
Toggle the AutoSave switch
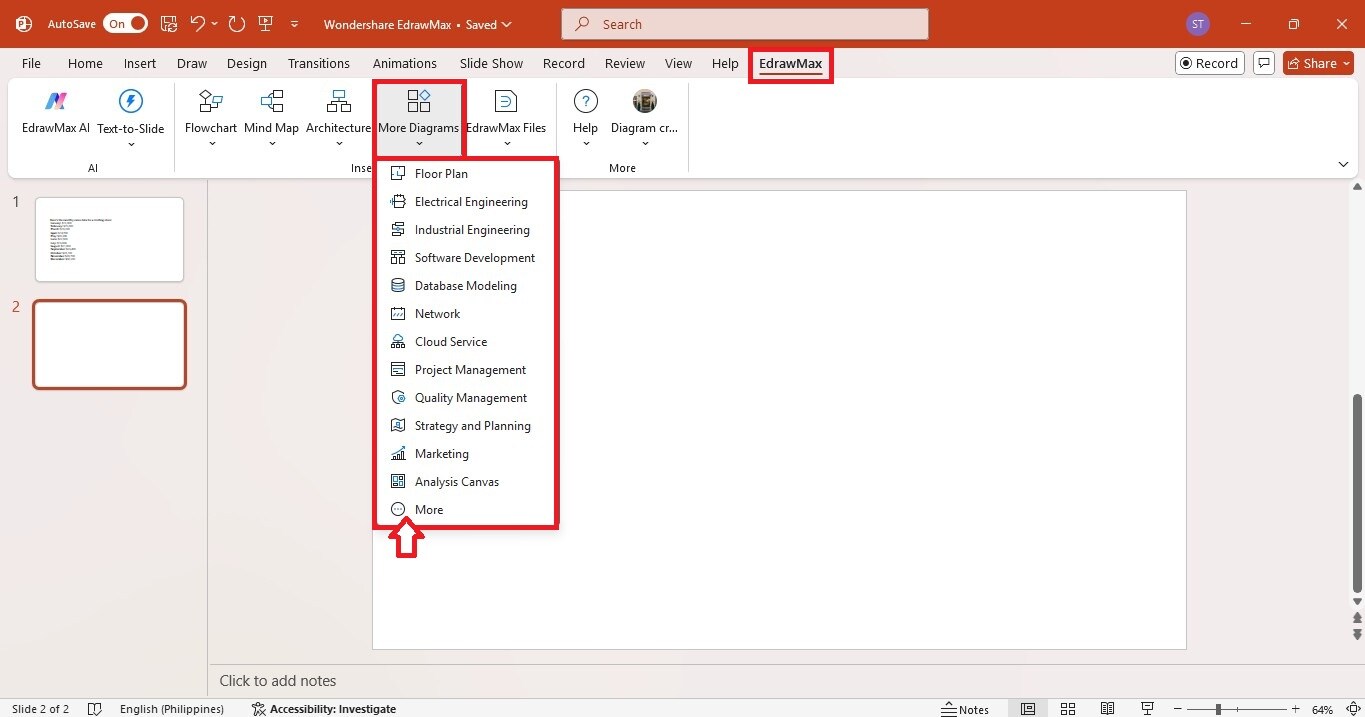(125, 23)
